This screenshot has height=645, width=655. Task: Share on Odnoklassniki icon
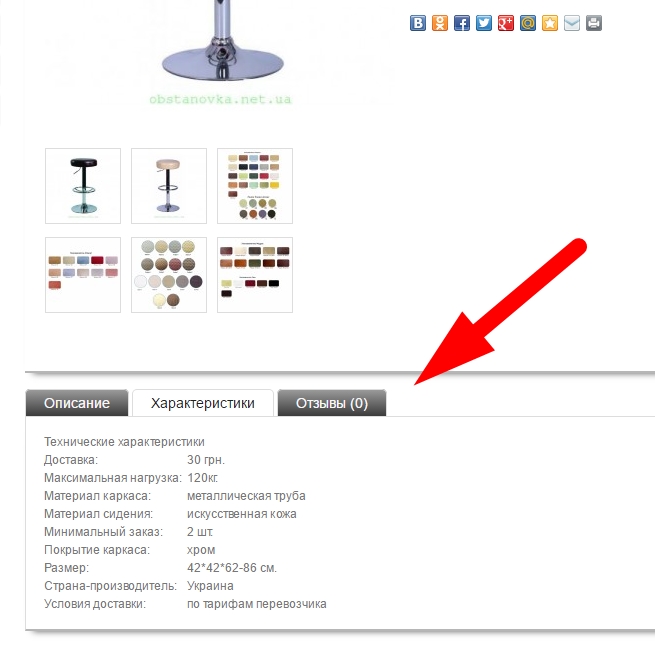[x=440, y=23]
